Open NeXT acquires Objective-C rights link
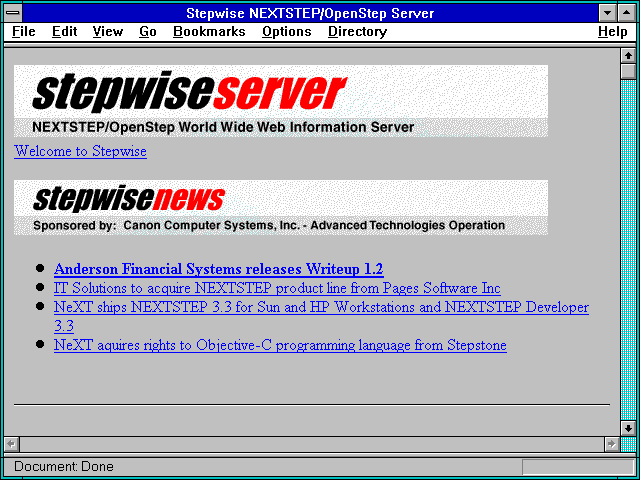 coord(280,345)
